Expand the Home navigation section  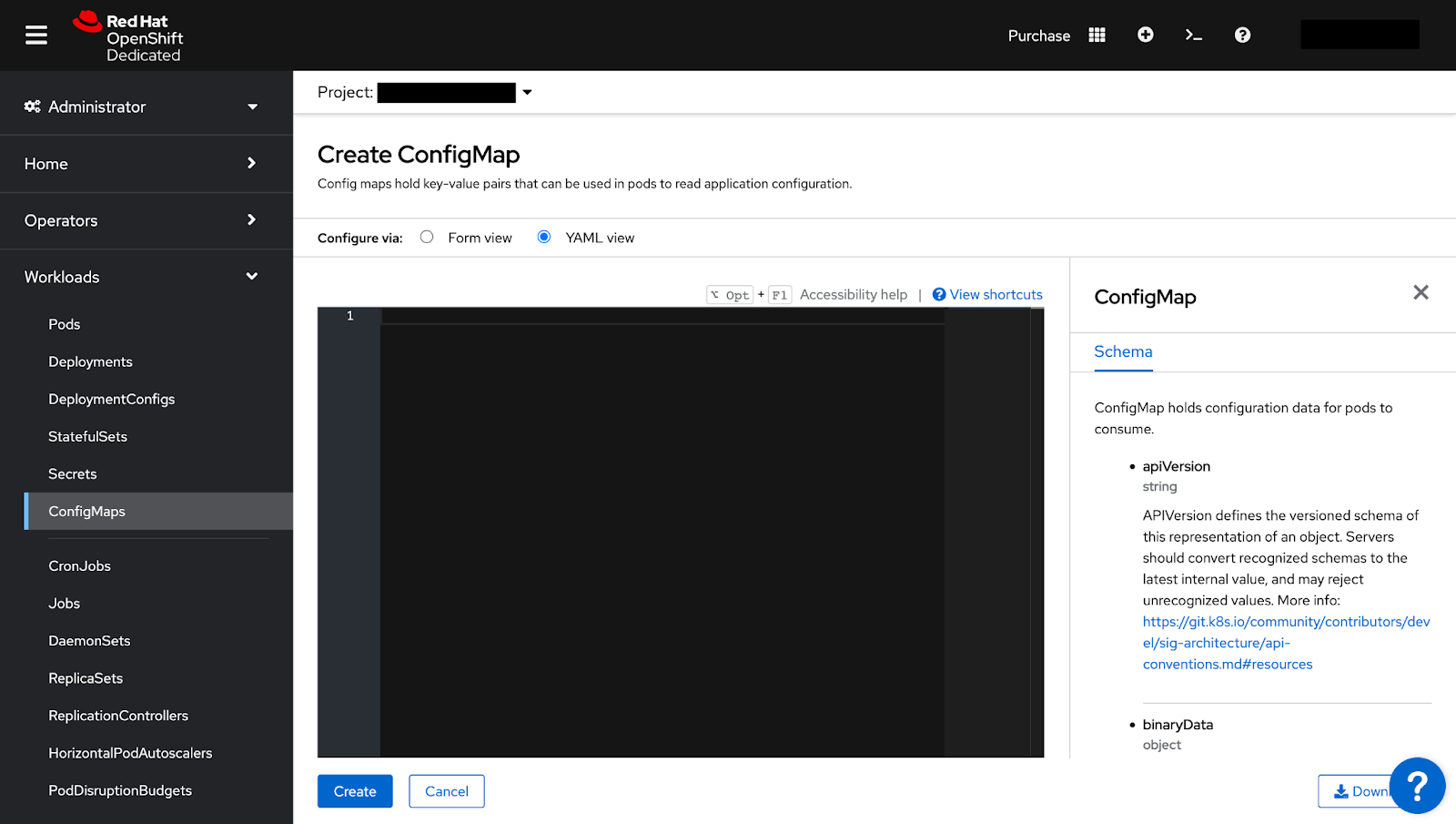click(146, 164)
